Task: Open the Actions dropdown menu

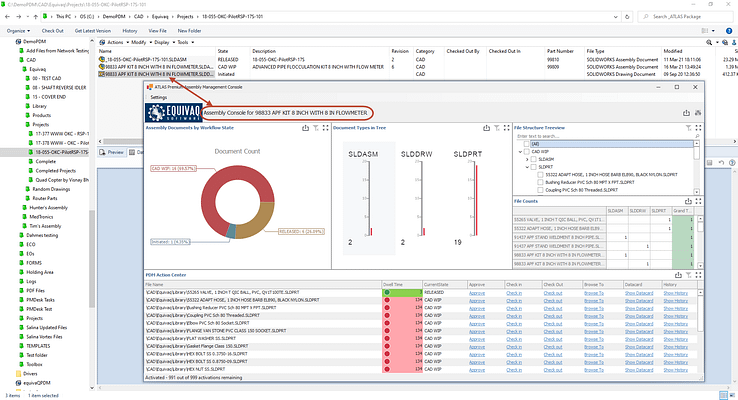Action: [117, 42]
